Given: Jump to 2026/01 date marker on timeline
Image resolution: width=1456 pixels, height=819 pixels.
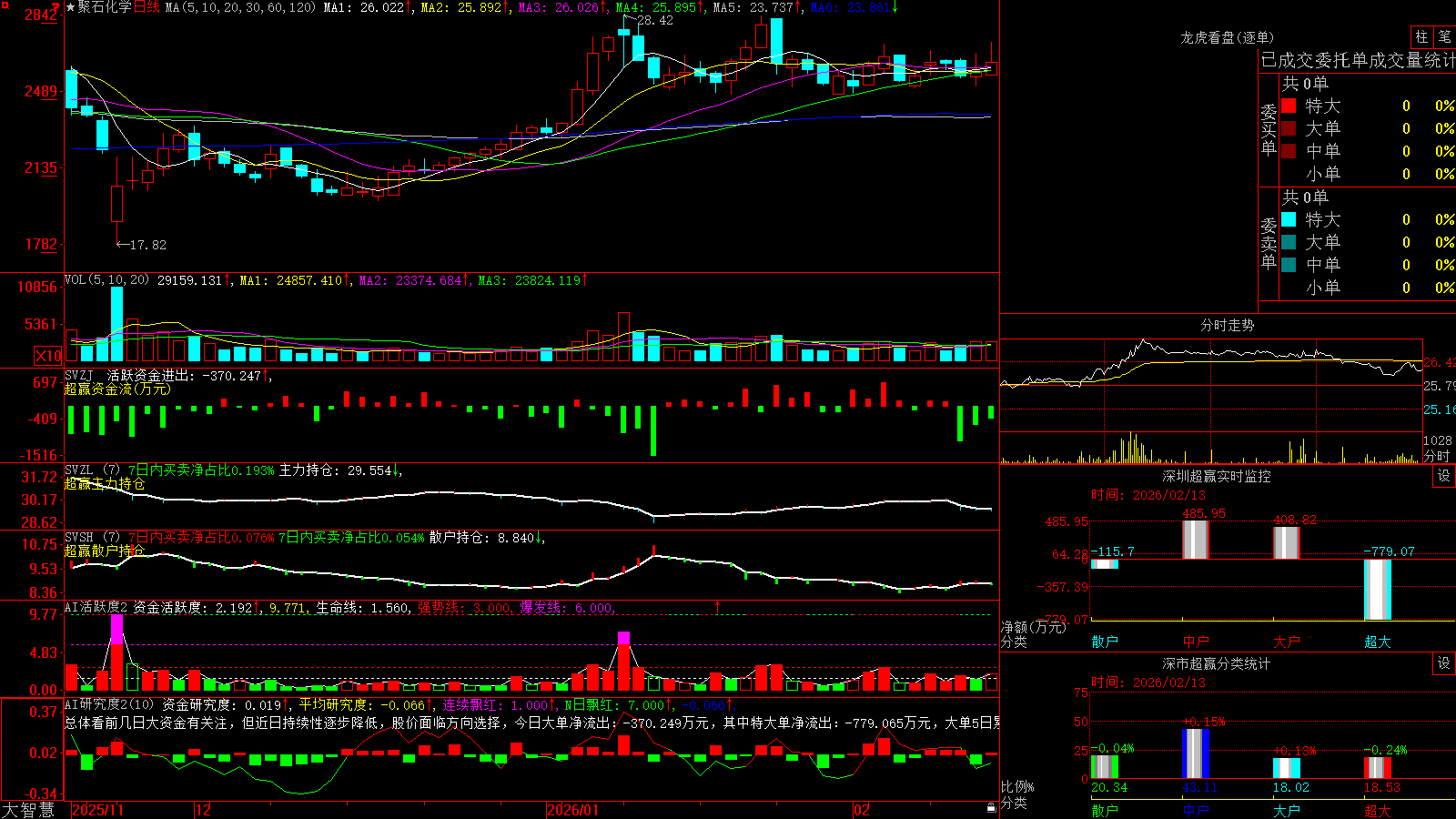Looking at the screenshot, I should click(572, 810).
